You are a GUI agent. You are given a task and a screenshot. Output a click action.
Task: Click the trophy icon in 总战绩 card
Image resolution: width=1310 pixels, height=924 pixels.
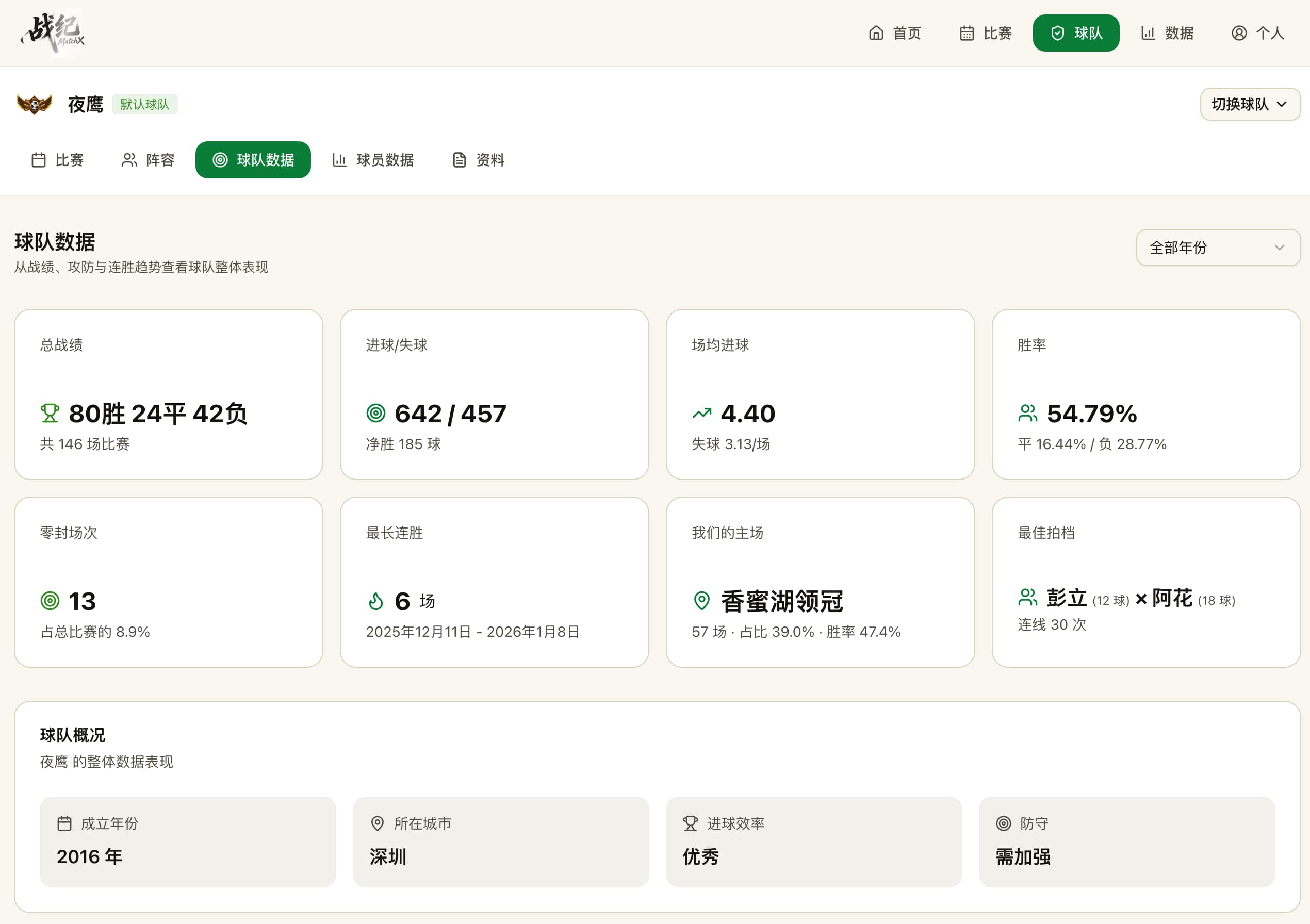point(50,414)
